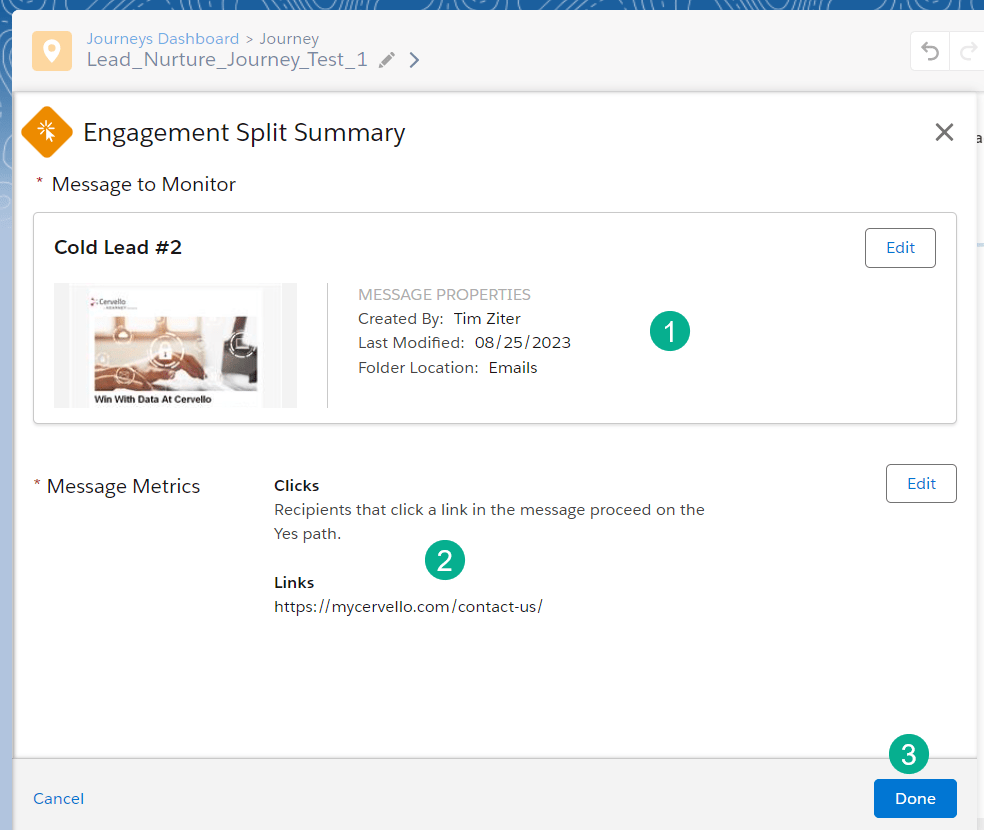
Task: Edit the Message Metrics settings
Action: tap(921, 483)
